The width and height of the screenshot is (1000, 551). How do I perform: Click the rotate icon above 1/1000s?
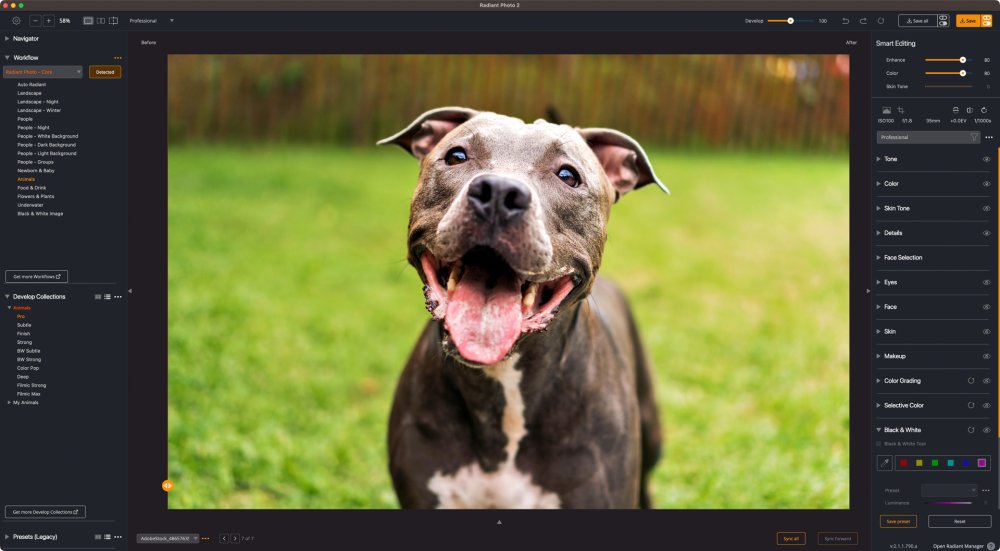tap(984, 110)
